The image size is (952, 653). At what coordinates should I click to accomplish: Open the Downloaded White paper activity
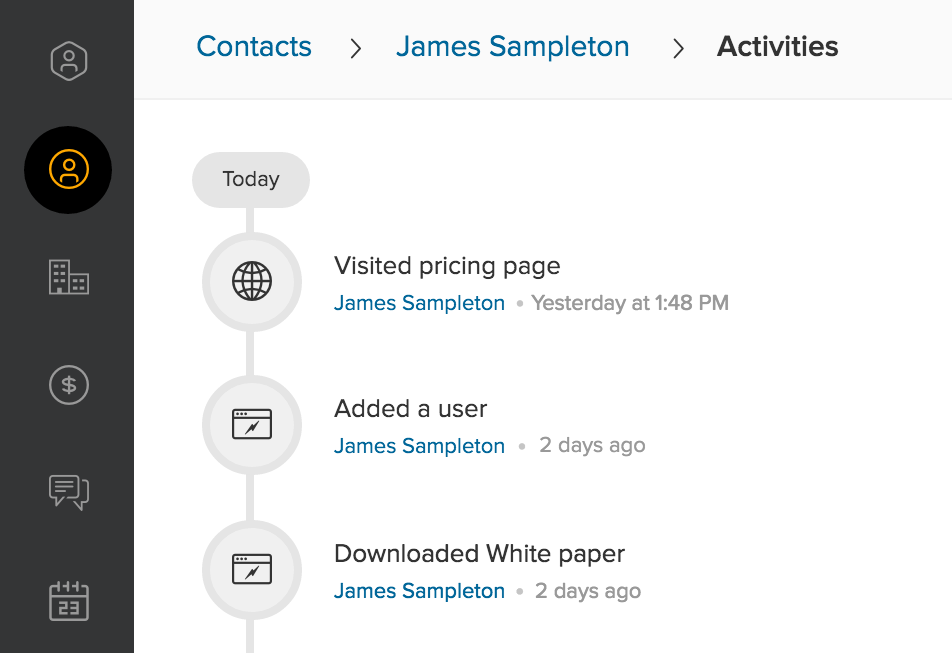click(x=479, y=553)
